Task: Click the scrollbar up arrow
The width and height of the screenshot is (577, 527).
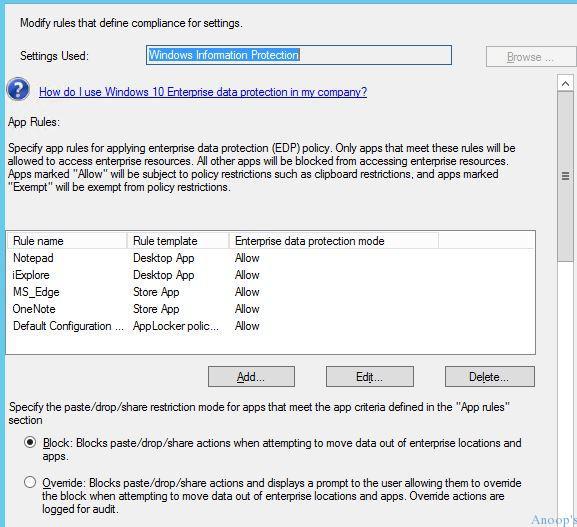Action: [x=565, y=84]
